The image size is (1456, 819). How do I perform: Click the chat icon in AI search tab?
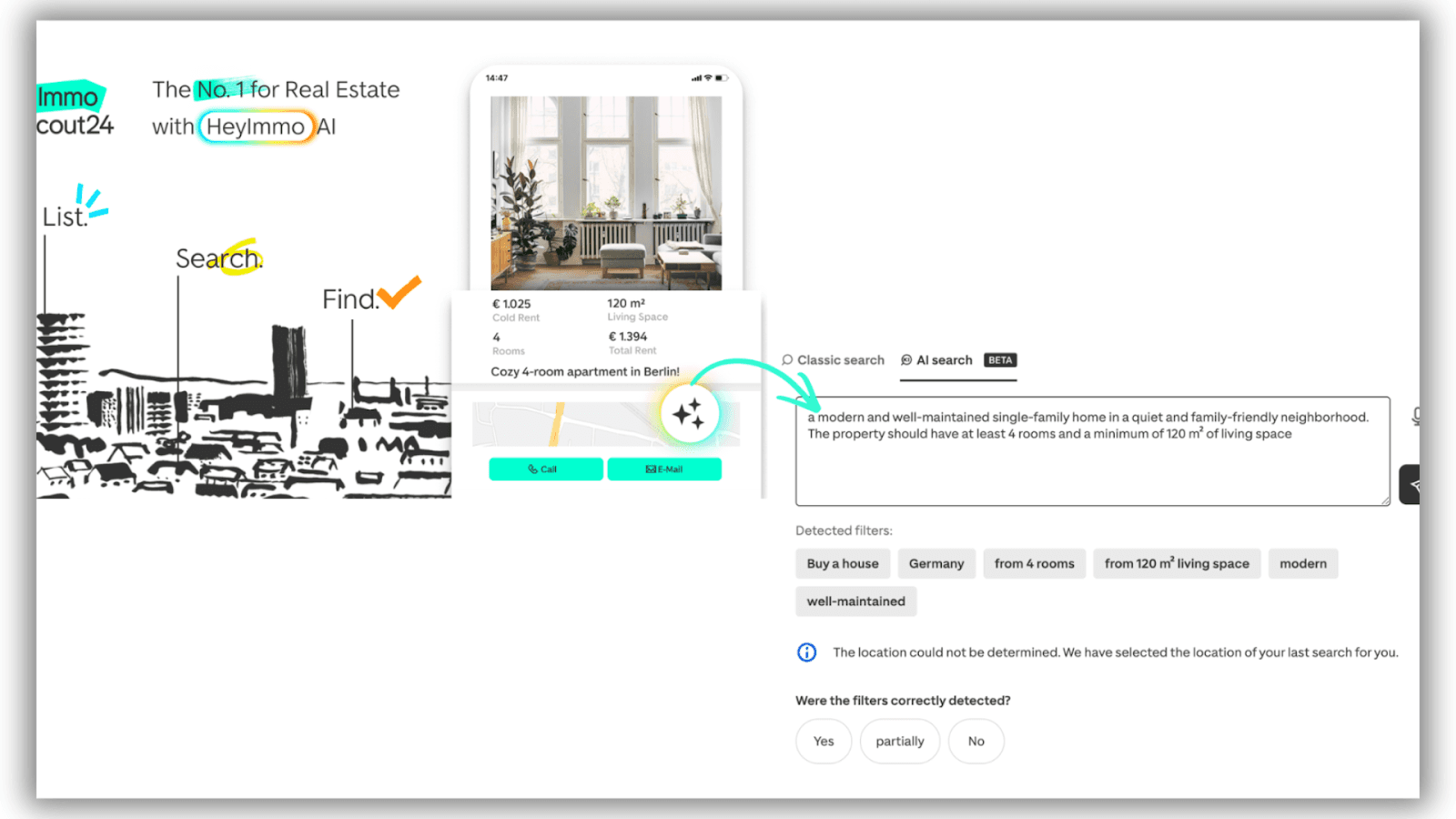[x=906, y=360]
